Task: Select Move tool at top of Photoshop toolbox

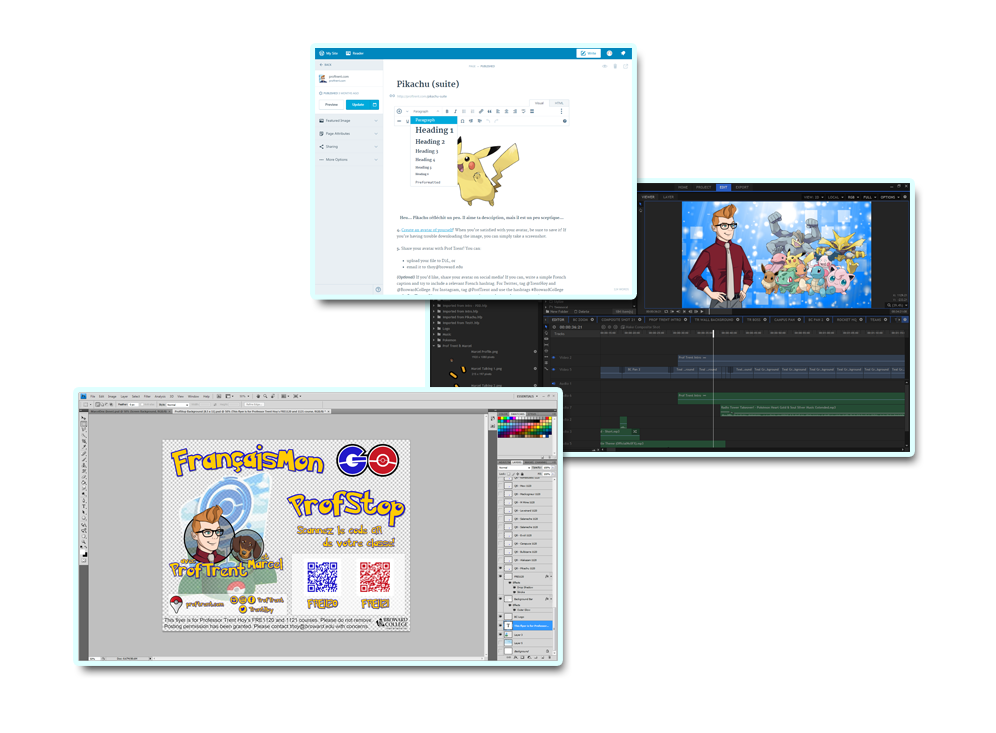Action: 84,418
